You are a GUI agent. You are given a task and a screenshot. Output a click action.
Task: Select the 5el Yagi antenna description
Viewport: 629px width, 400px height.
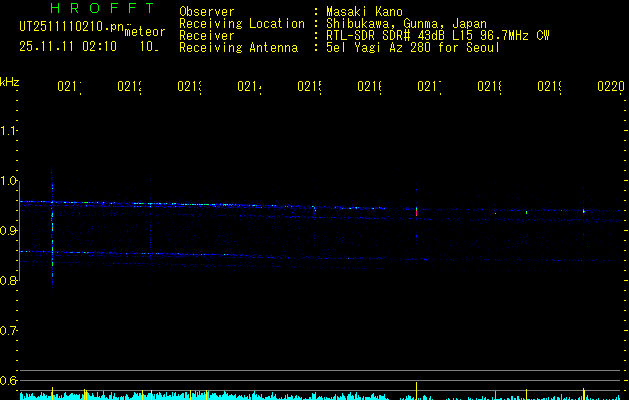click(414, 47)
